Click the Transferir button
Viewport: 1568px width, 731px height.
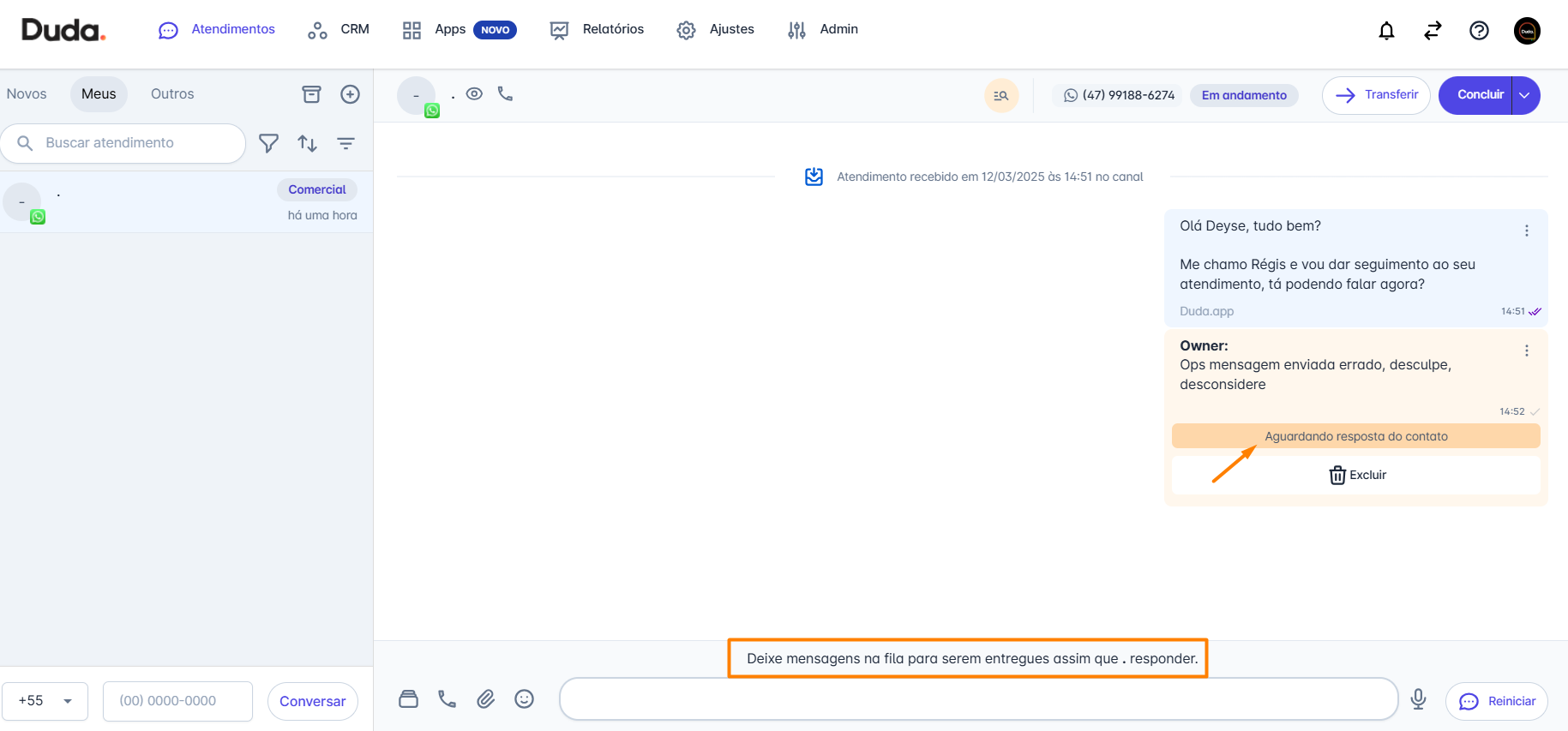pyautogui.click(x=1375, y=95)
